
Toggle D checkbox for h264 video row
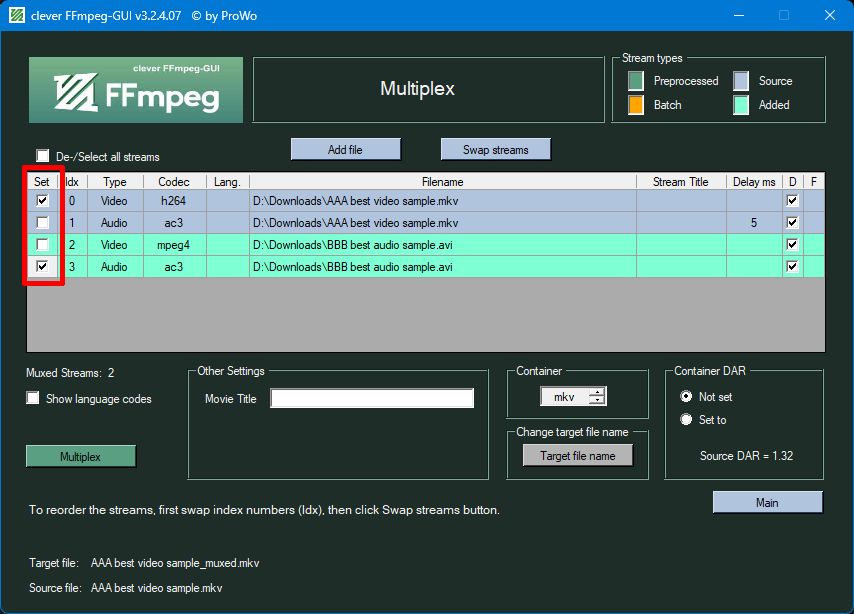tap(792, 200)
